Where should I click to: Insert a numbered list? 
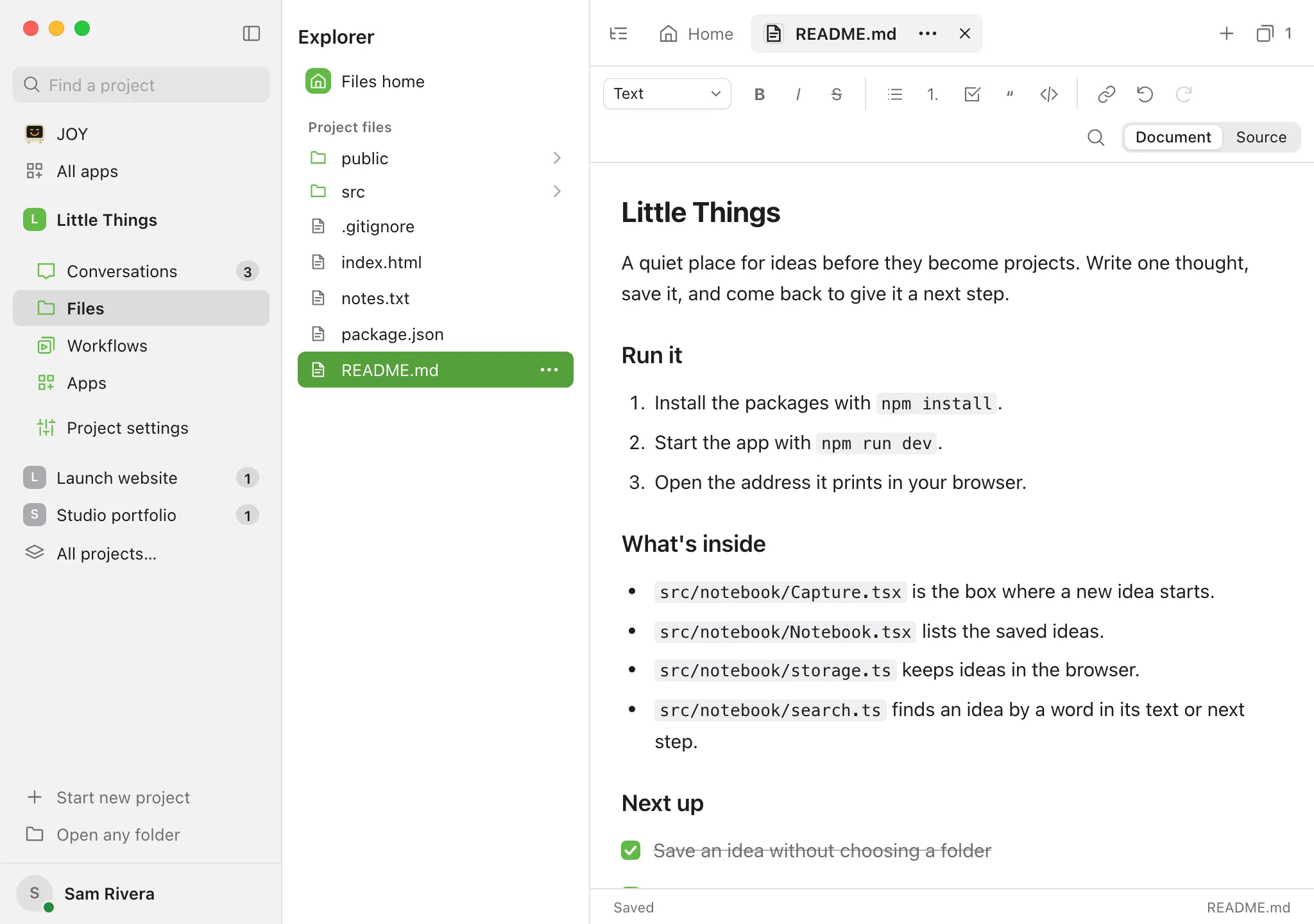coord(933,94)
